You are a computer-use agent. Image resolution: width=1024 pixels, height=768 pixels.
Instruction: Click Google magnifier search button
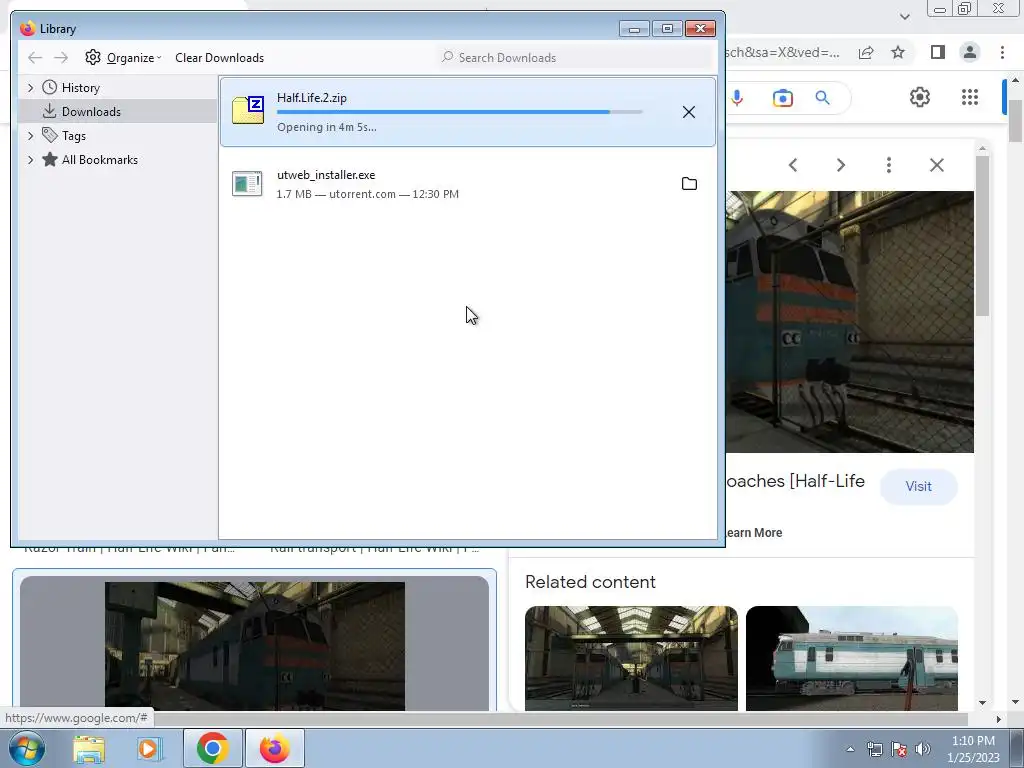[822, 98]
